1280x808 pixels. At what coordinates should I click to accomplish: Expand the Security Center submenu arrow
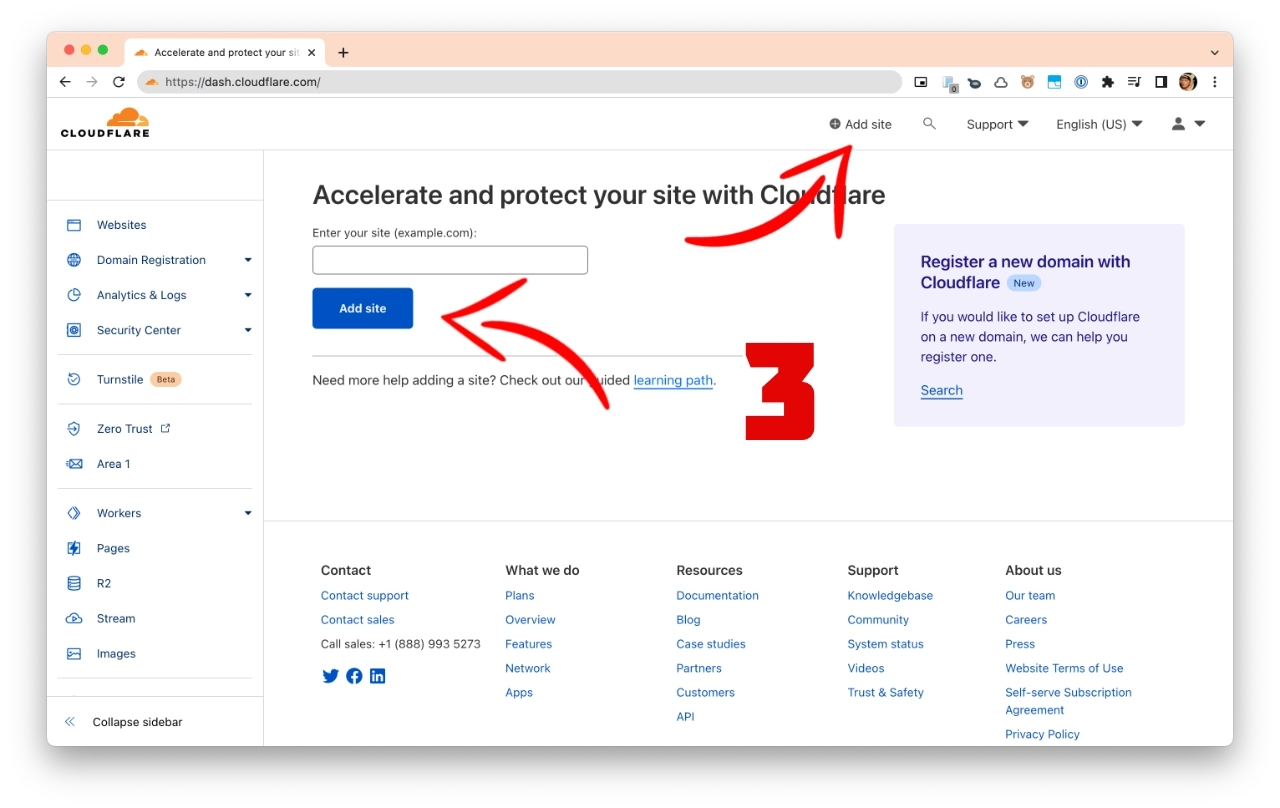[x=248, y=330]
